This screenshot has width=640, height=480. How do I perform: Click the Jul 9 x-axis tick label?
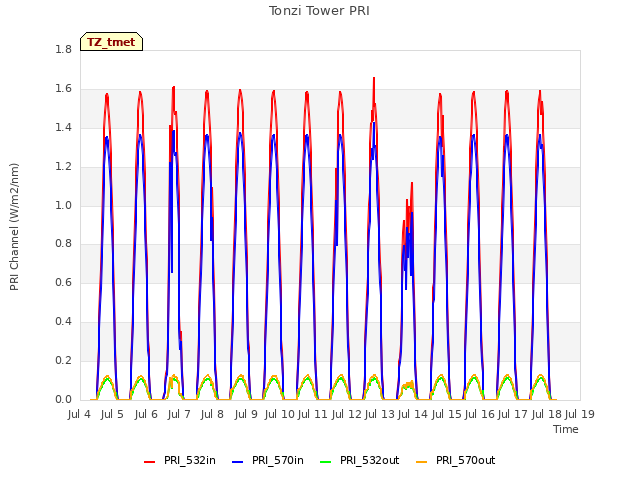[x=246, y=414]
